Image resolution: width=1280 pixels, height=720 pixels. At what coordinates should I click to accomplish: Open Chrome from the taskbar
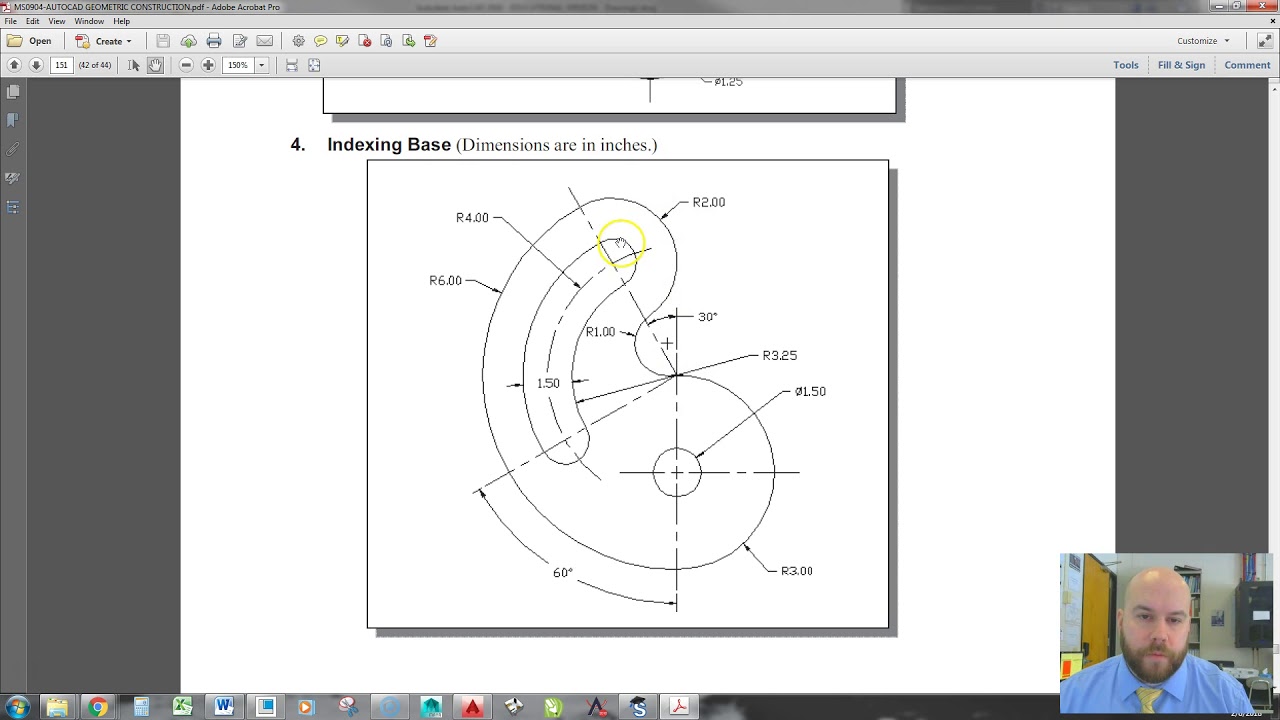pyautogui.click(x=98, y=707)
